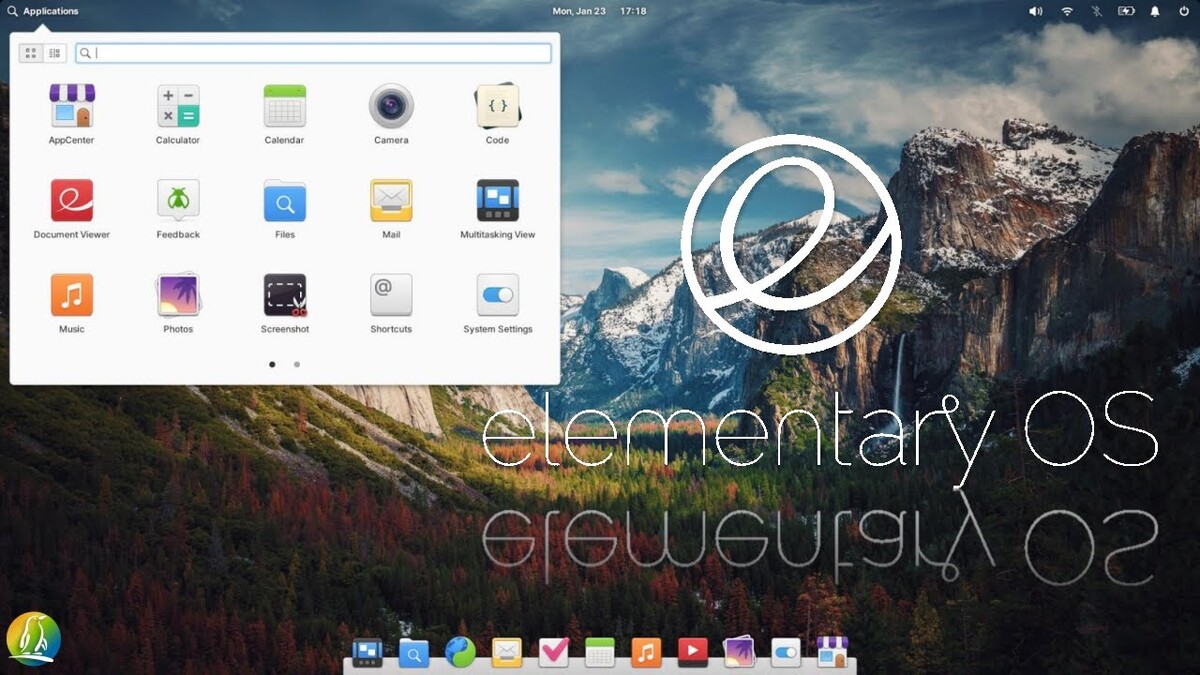
Task: Open Camera from the app grid
Action: point(391,106)
